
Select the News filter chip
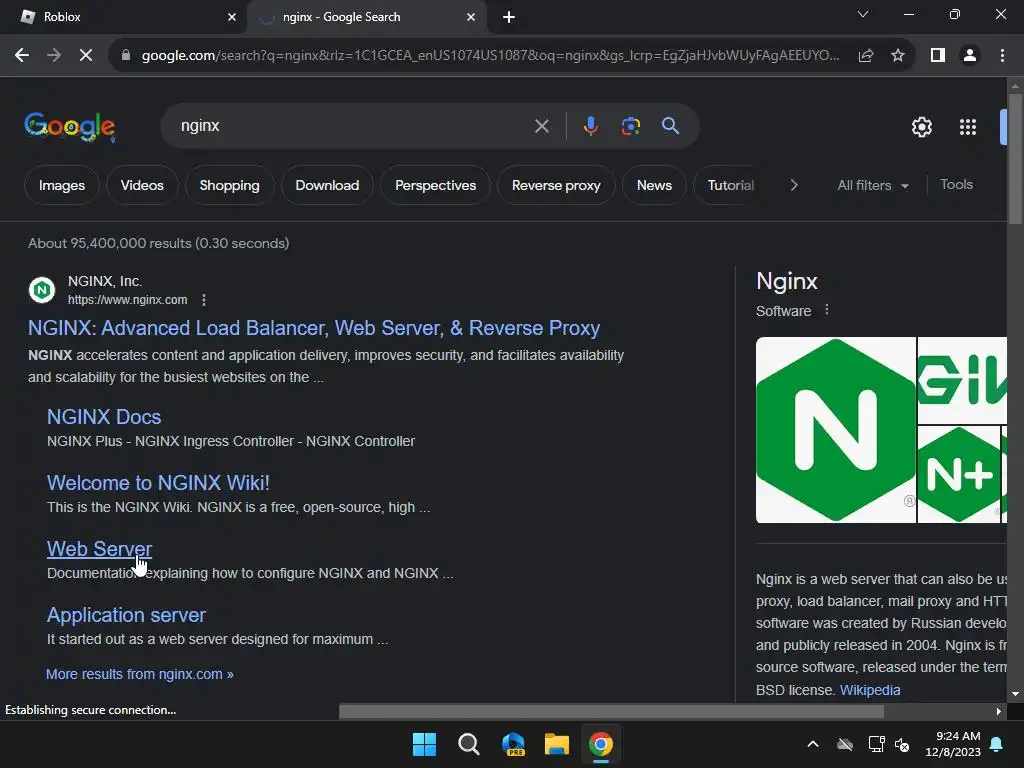[654, 185]
